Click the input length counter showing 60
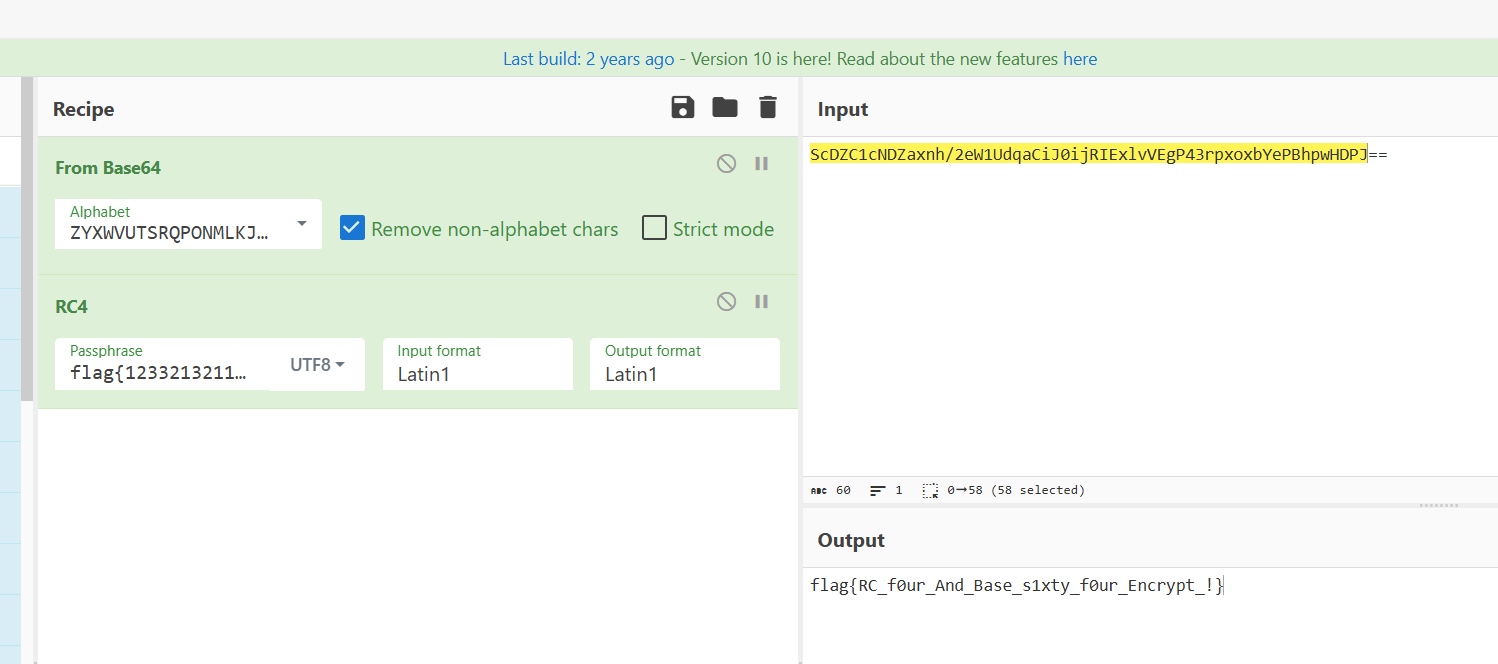This screenshot has width=1498, height=664. click(x=831, y=490)
